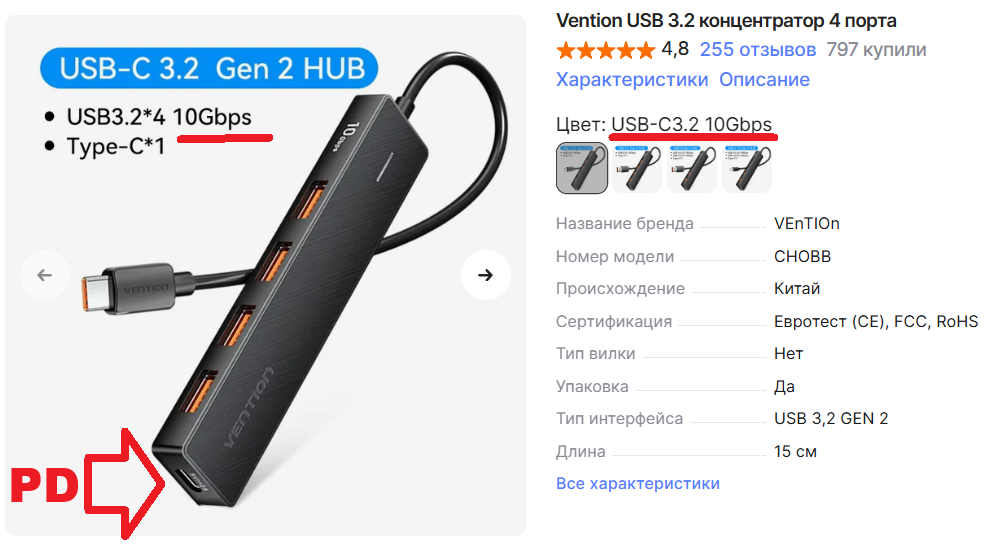Select the third color variant thumbnail
The height and width of the screenshot is (549, 1003).
(691, 168)
